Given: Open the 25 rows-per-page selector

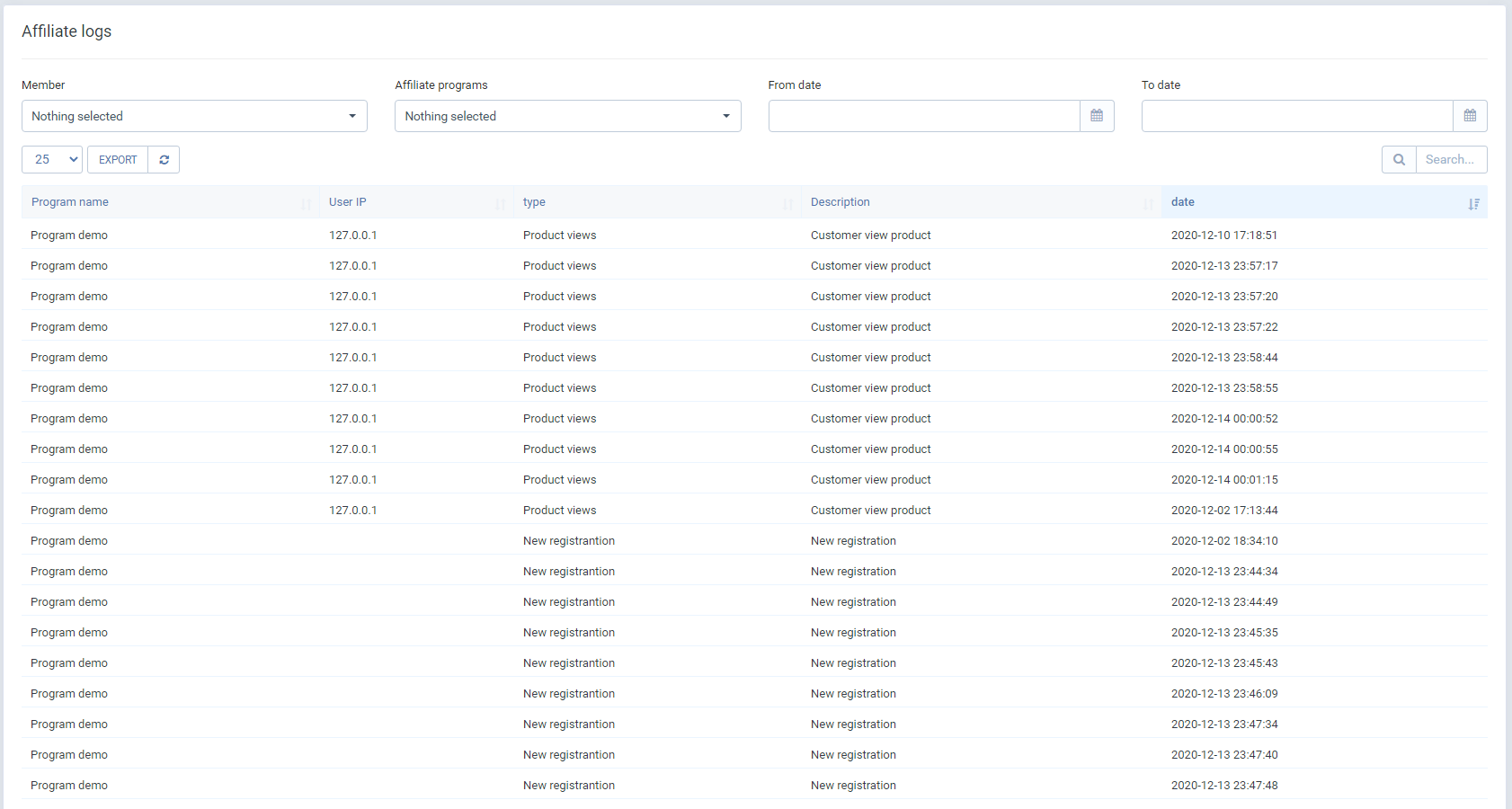Looking at the screenshot, I should tap(52, 160).
